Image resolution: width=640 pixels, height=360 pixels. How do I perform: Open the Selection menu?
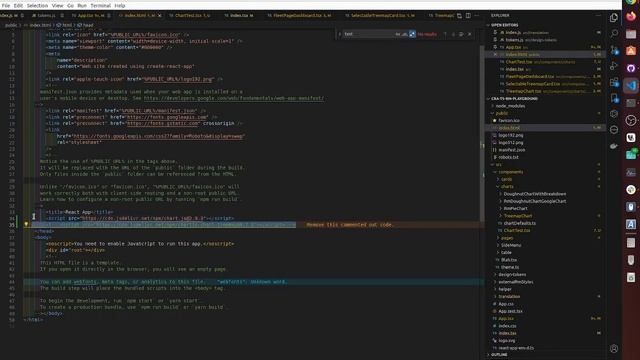point(37,6)
